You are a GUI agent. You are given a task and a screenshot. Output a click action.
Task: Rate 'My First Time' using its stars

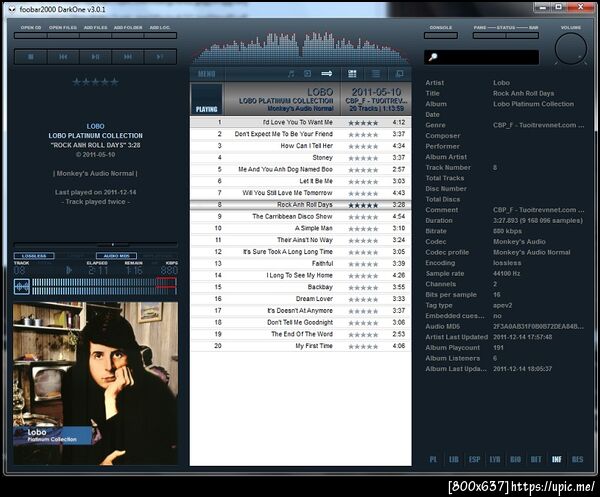point(363,347)
